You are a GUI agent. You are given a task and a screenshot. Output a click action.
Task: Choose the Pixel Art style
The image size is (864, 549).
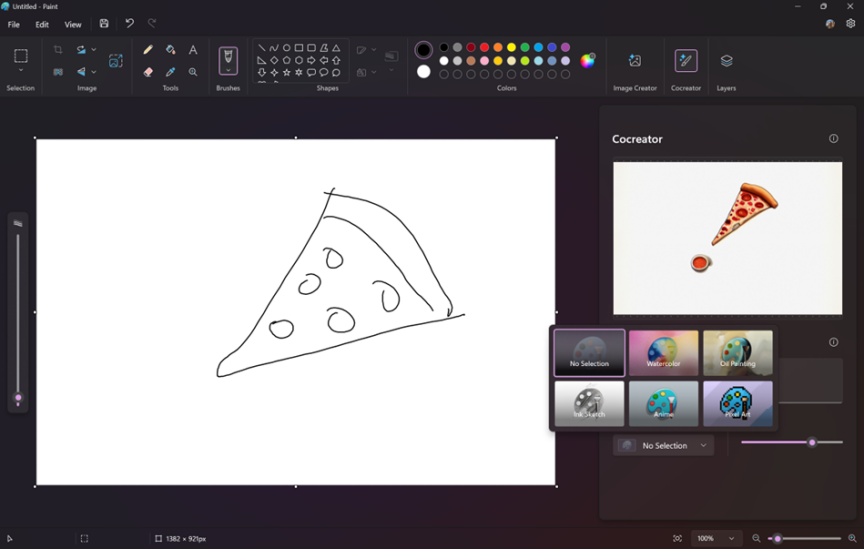738,403
